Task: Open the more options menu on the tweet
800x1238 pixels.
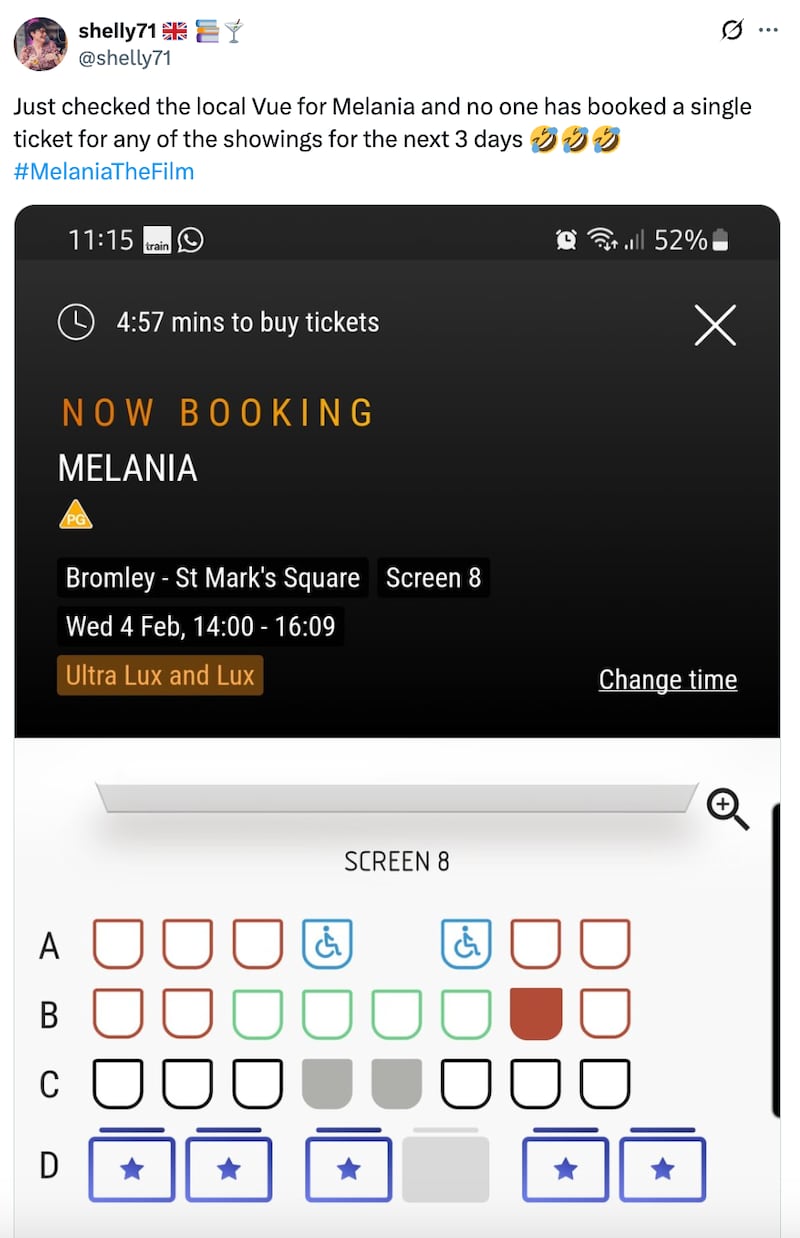Action: click(770, 30)
